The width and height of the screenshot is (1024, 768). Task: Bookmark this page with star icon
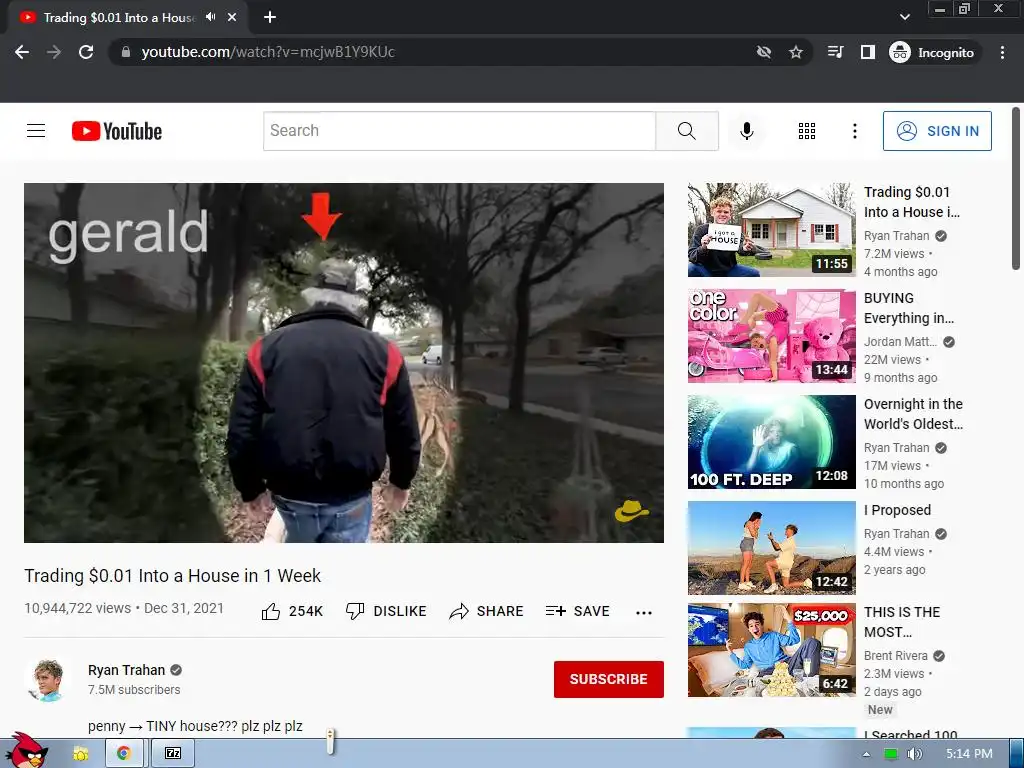(795, 52)
